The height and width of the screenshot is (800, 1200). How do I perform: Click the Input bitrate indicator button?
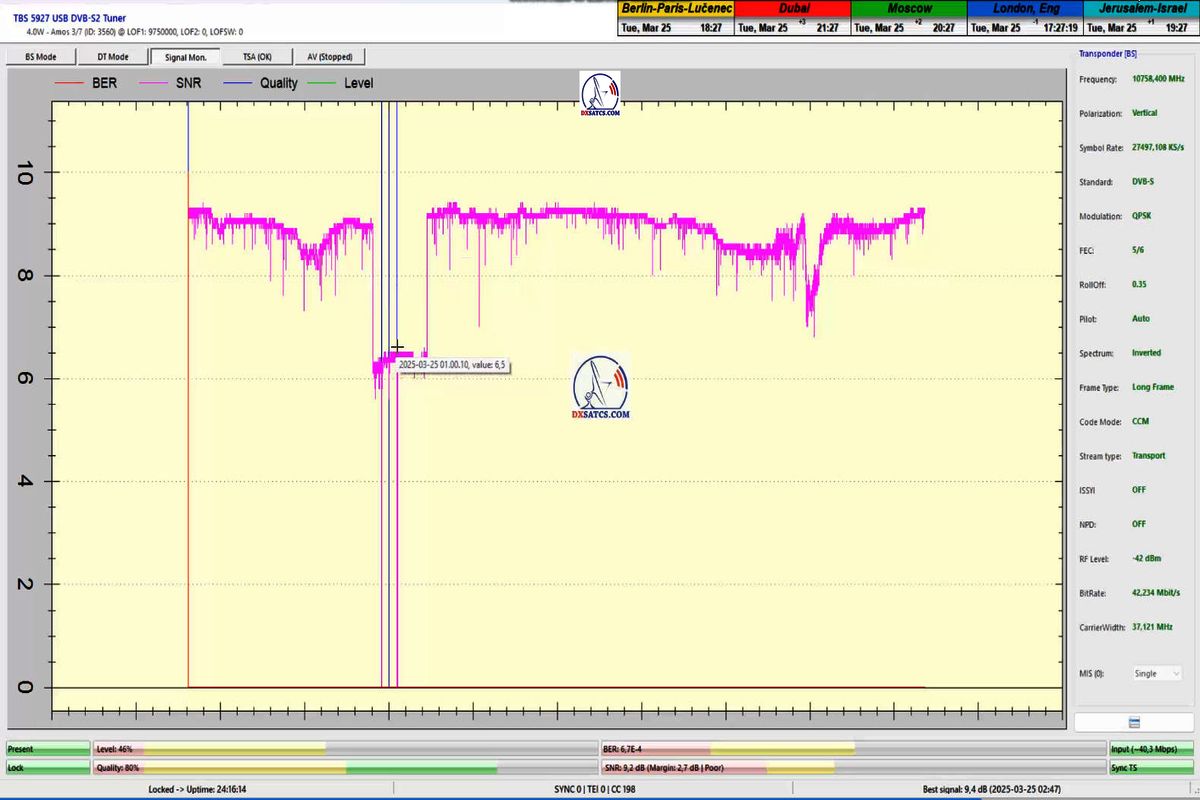coord(1151,748)
